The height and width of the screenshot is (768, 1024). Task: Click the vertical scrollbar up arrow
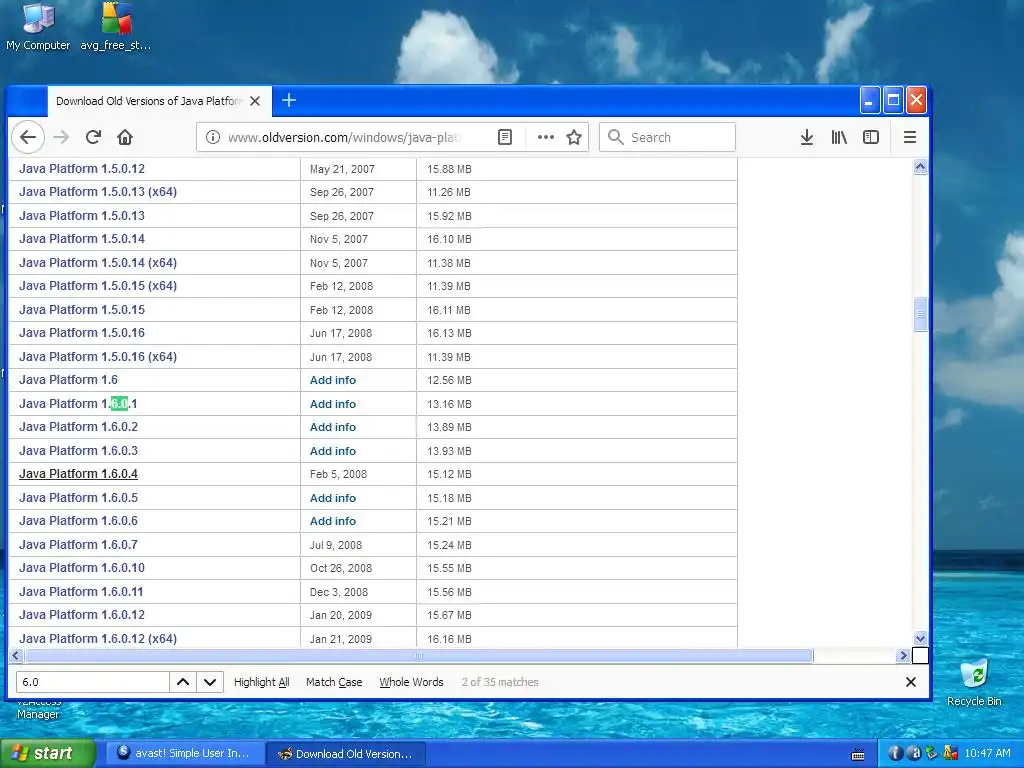point(920,167)
